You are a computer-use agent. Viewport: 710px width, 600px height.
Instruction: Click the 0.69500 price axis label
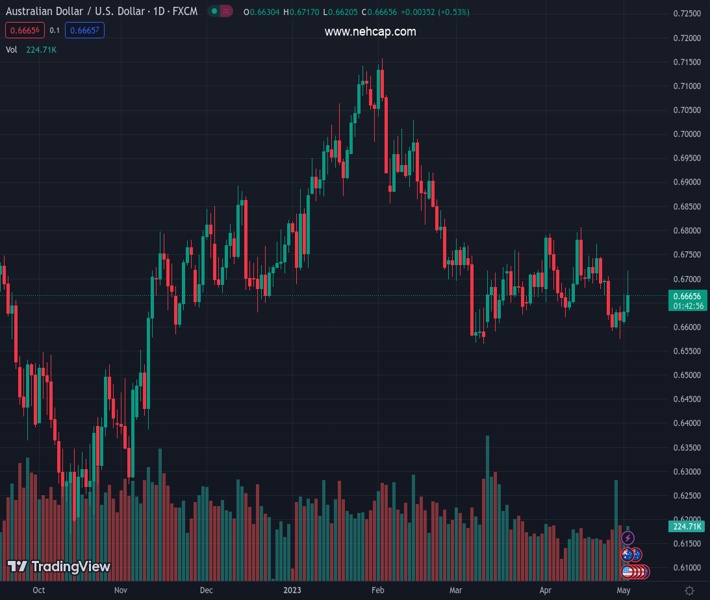coord(687,158)
